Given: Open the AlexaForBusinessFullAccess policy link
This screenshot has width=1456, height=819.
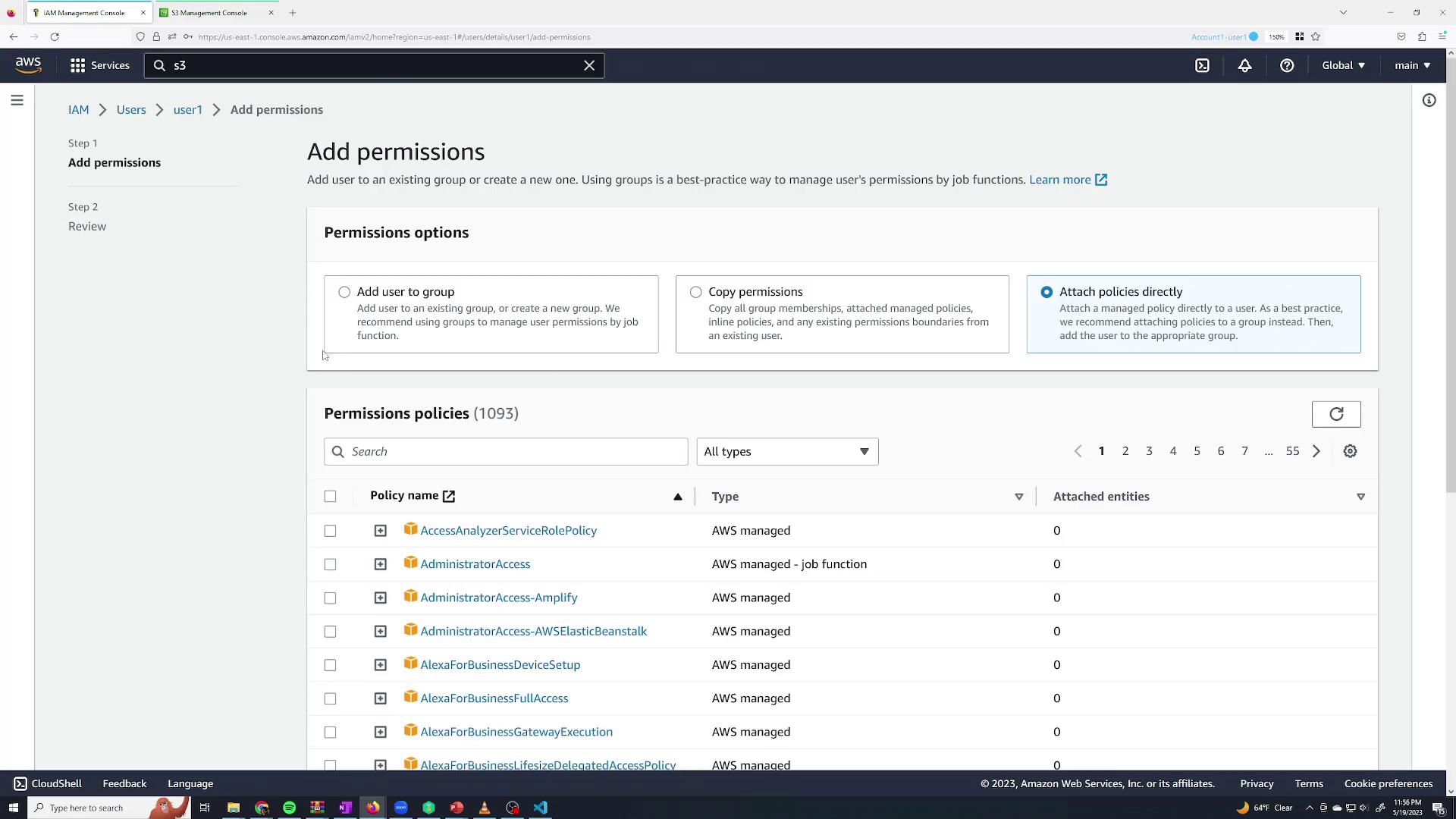Looking at the screenshot, I should [494, 698].
